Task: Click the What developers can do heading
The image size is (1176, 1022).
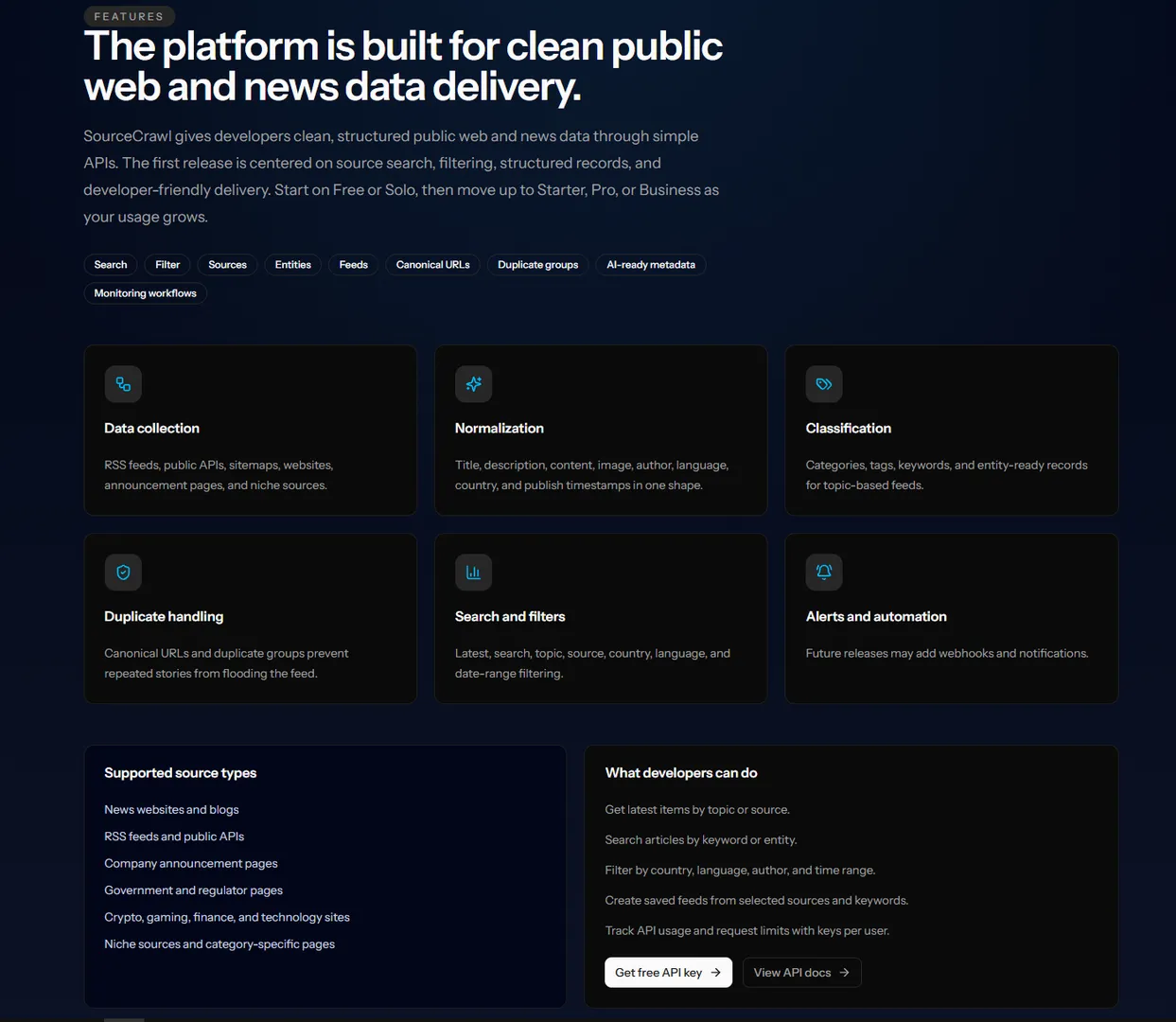Action: click(x=681, y=773)
